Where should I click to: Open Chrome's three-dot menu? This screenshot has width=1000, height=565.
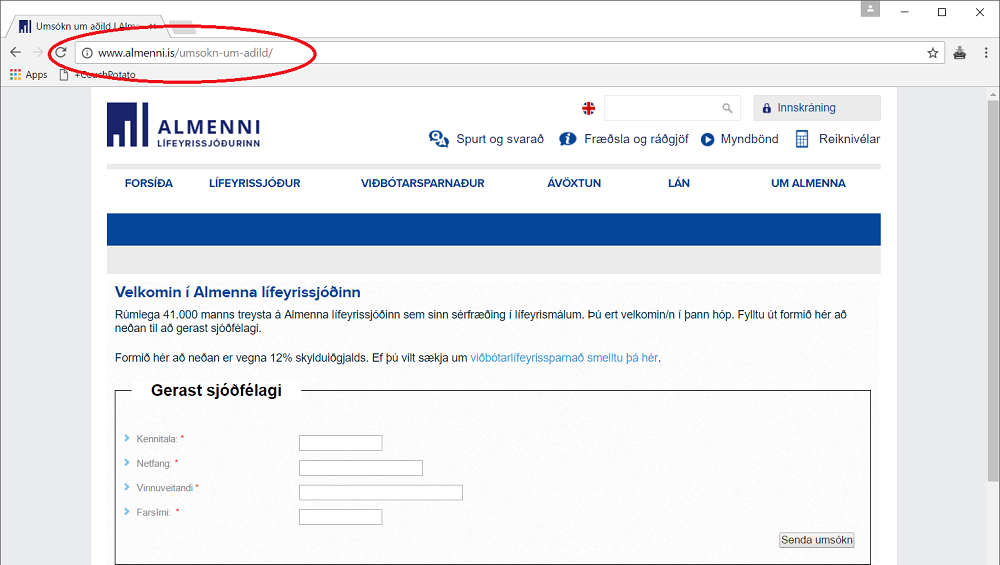tap(986, 53)
